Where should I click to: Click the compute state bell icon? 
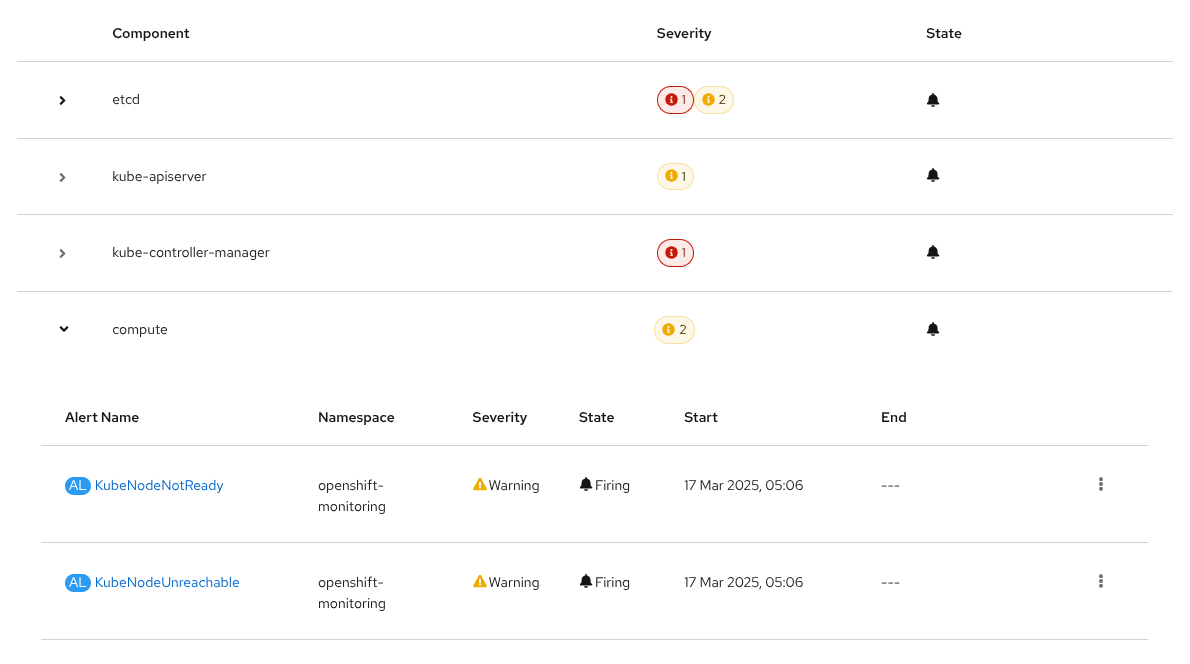pos(933,329)
